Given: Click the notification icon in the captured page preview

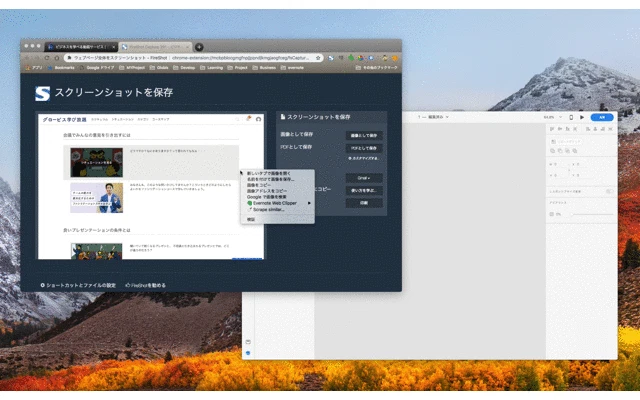Looking at the screenshot, I should pyautogui.click(x=249, y=119).
